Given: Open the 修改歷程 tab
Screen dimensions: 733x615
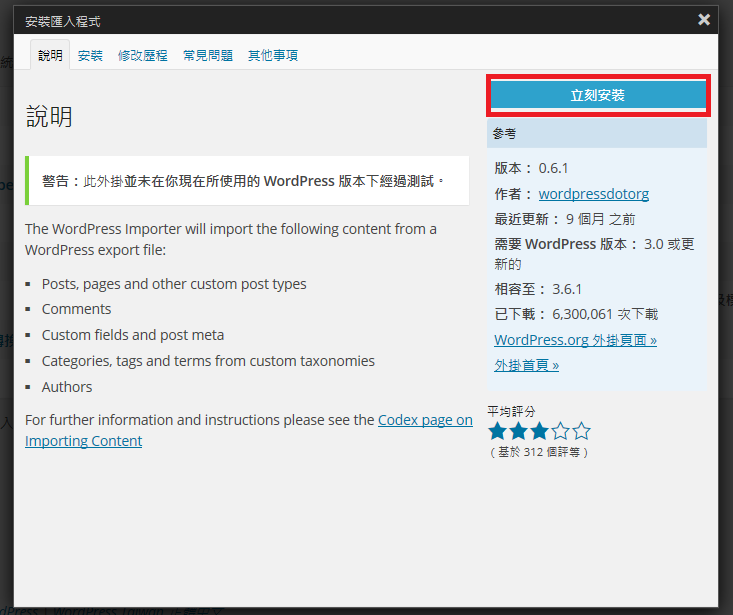Looking at the screenshot, I should coord(143,56).
